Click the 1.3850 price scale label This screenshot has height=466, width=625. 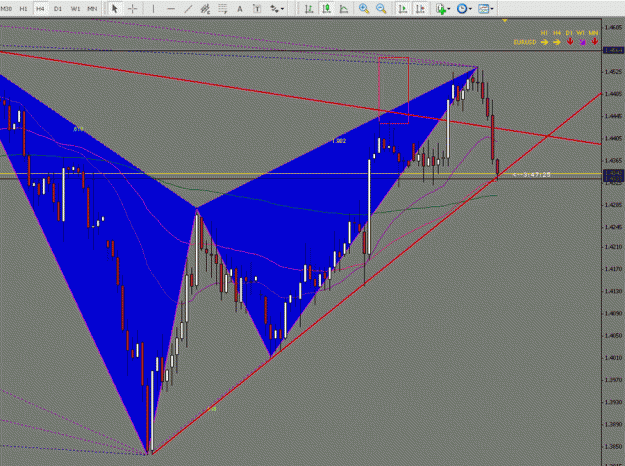click(x=613, y=446)
